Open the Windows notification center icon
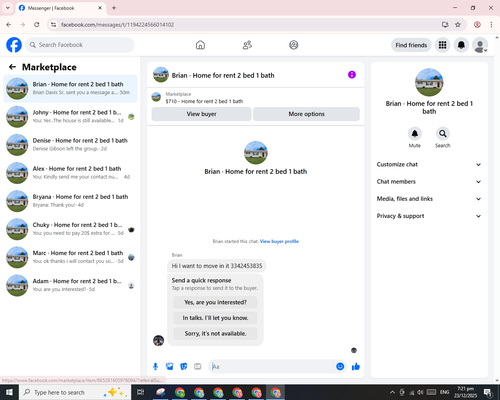The width and height of the screenshot is (500, 400). pyautogui.click(x=488, y=392)
